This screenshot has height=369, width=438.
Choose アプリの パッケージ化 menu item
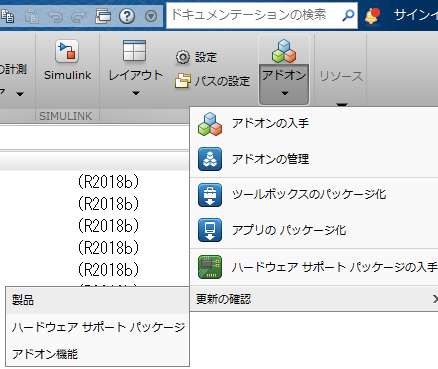314,230
